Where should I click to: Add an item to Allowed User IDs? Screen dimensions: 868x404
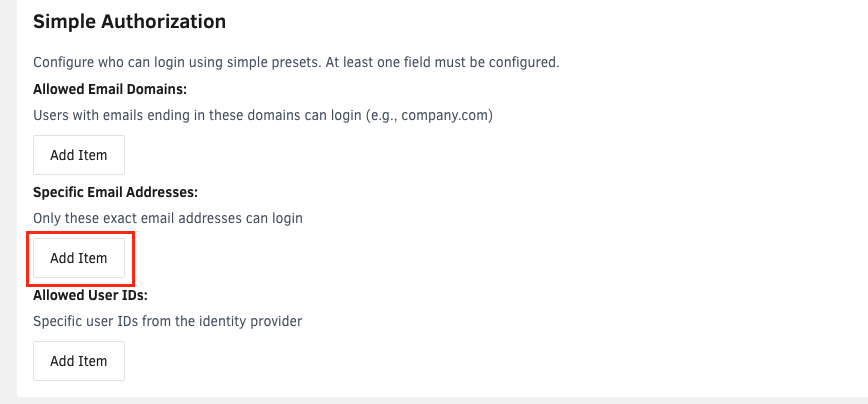pos(78,361)
